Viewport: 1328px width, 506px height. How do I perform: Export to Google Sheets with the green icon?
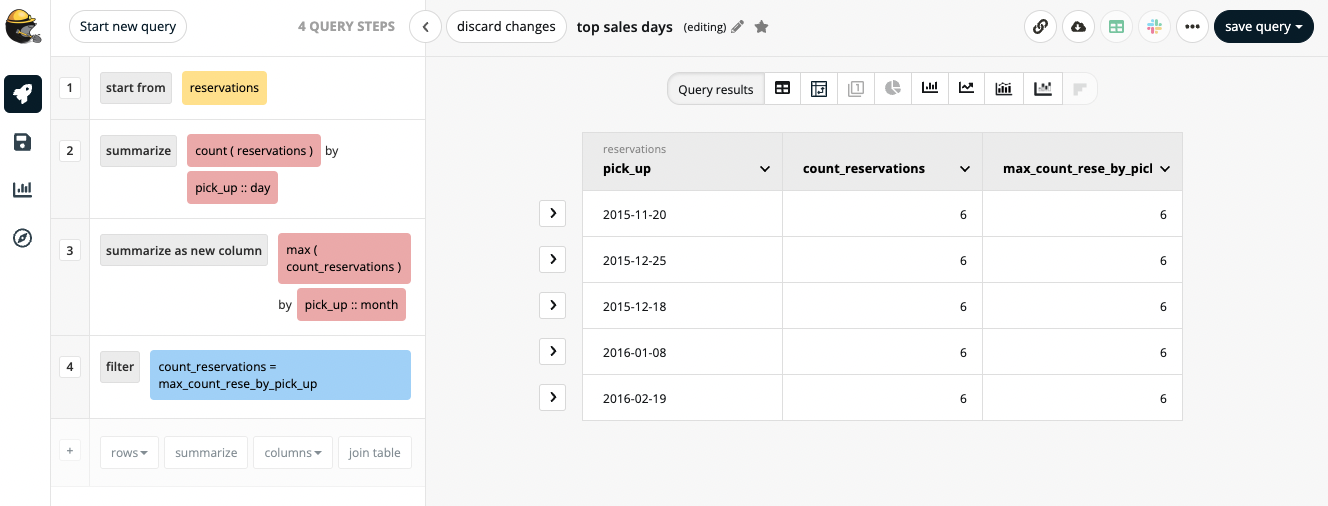coord(1116,27)
